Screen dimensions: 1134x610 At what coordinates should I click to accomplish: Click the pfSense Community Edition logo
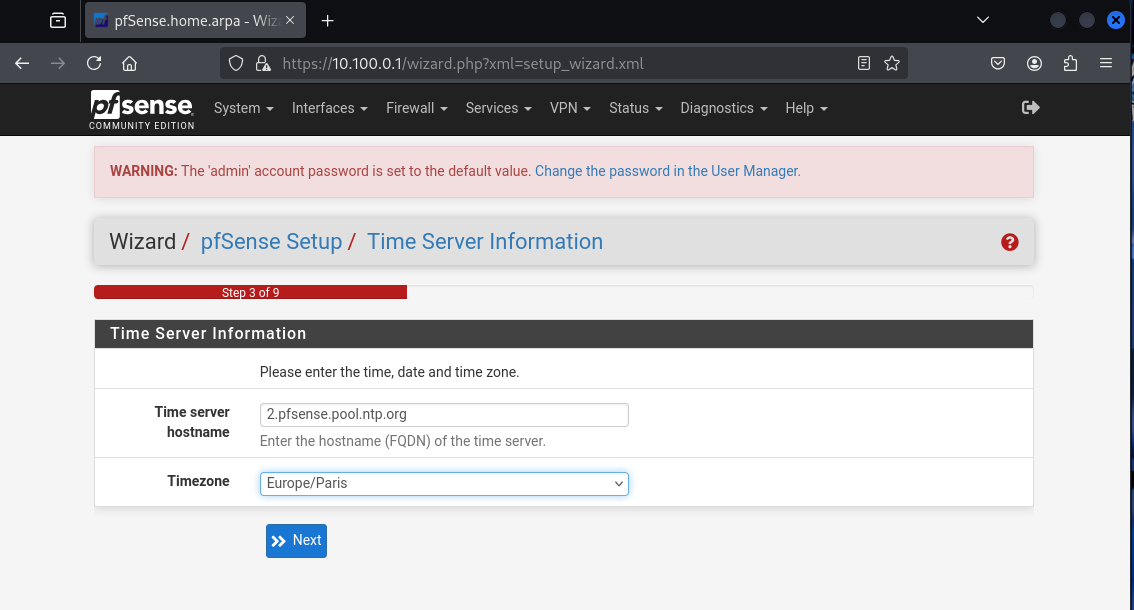[x=142, y=110]
